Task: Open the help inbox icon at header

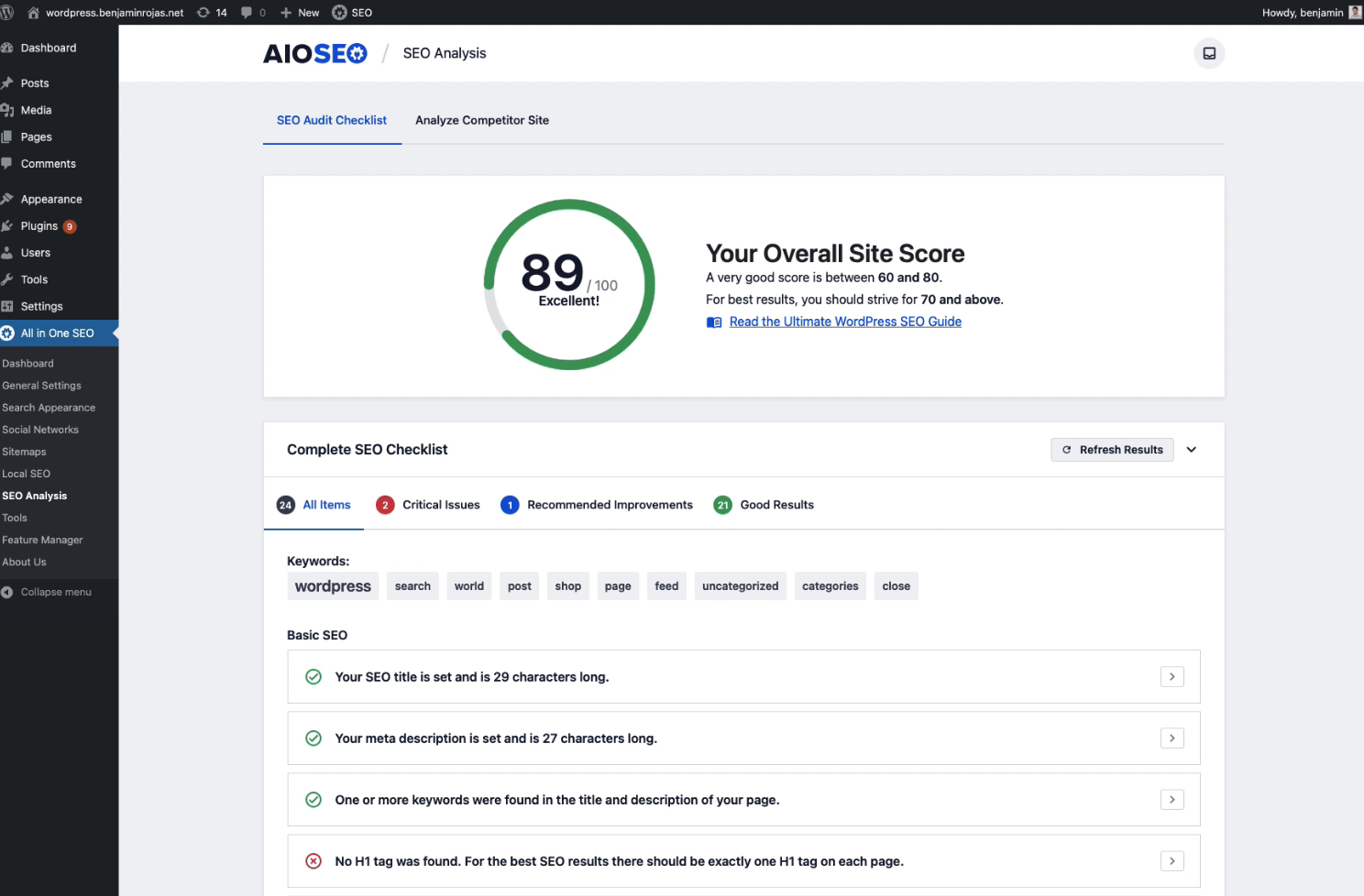Action: (x=1209, y=53)
